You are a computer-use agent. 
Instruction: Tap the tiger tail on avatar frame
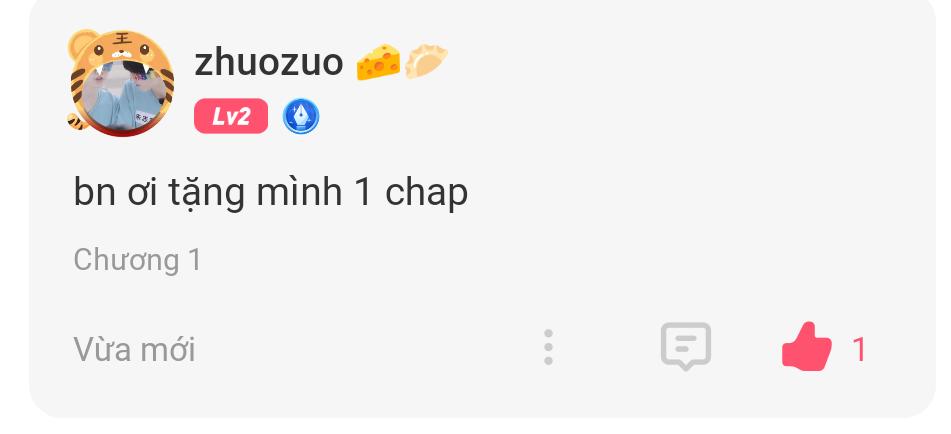(x=77, y=121)
